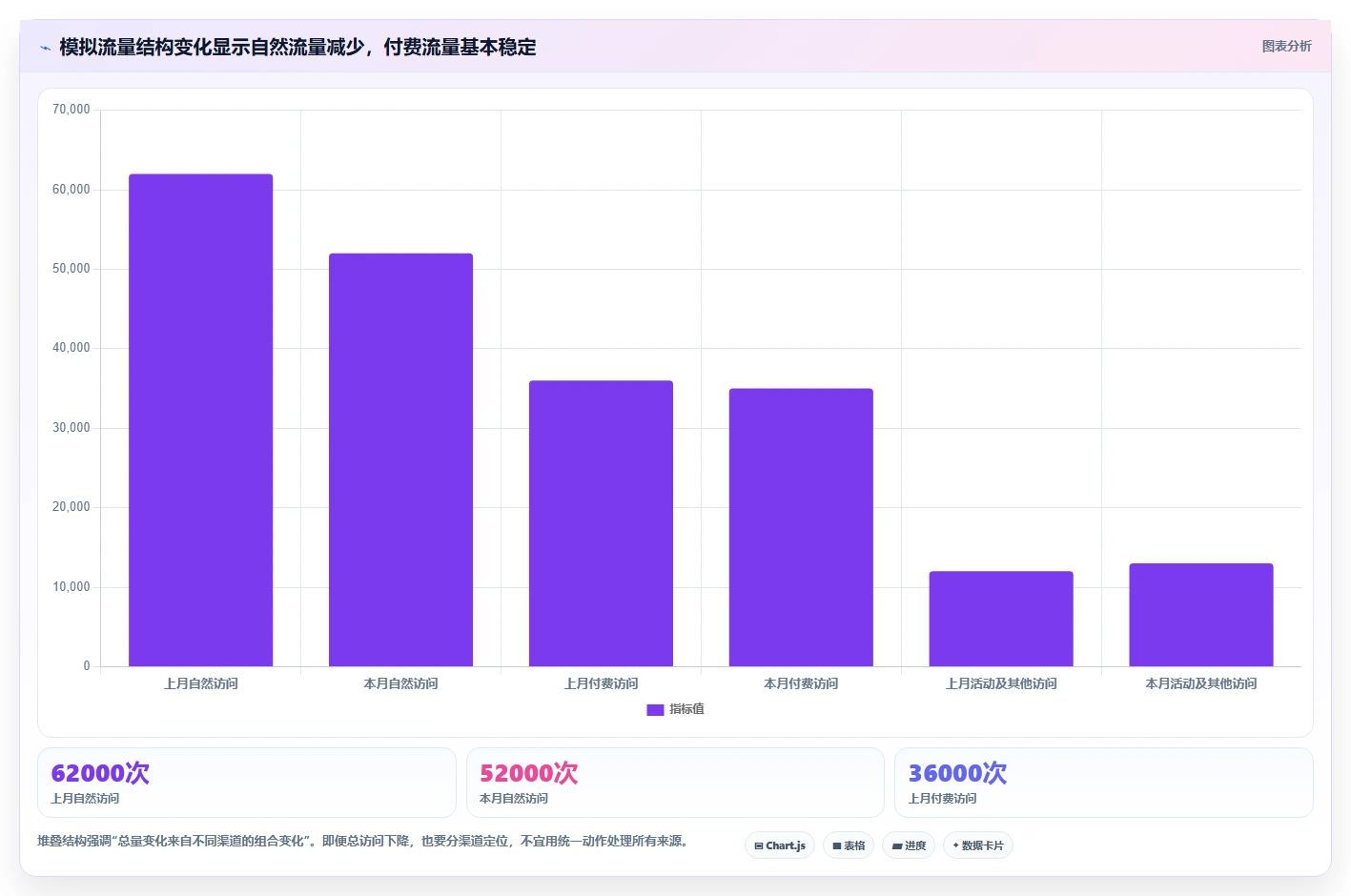
Task: Click the Chart.js tag chip
Action: (x=780, y=845)
